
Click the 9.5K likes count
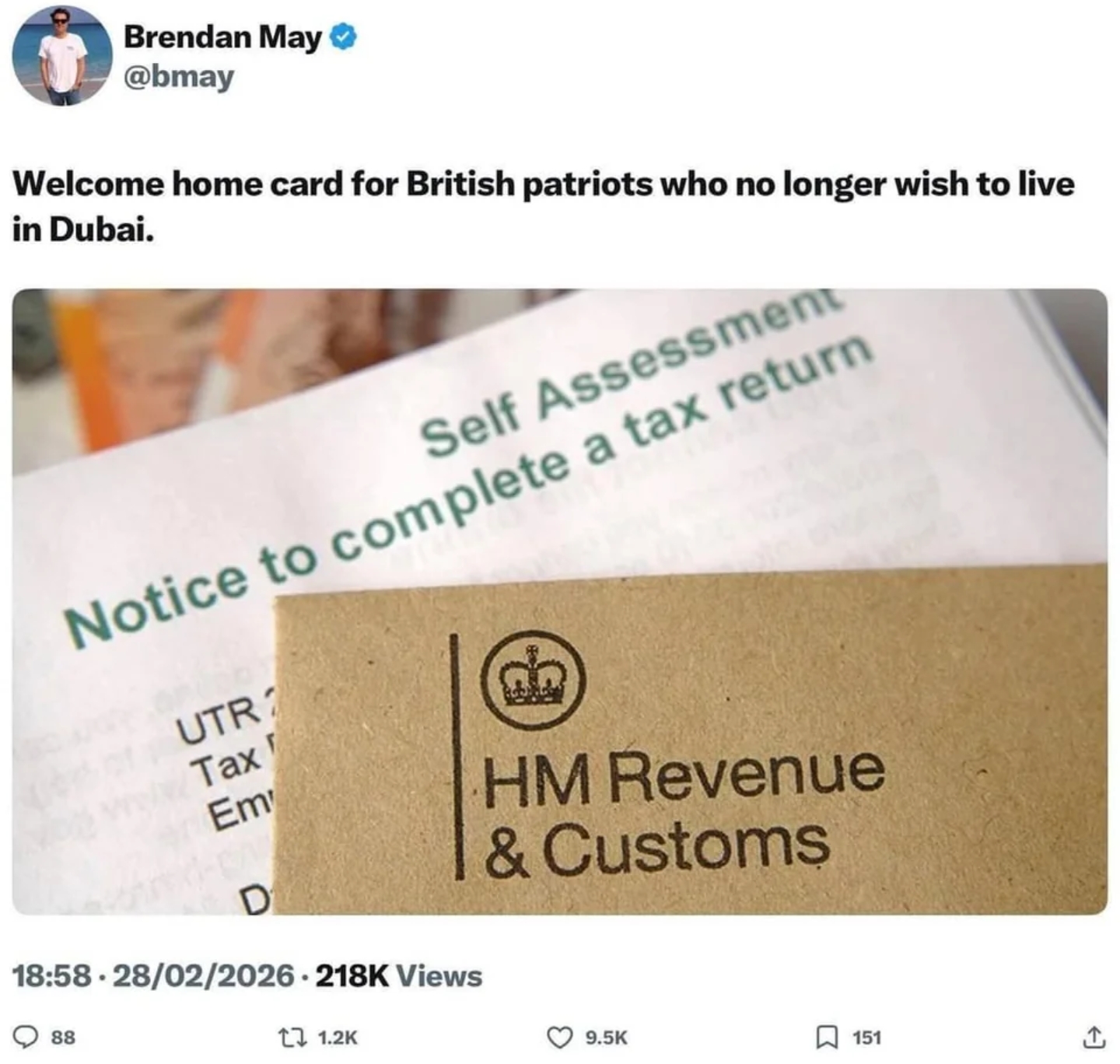[606, 1038]
